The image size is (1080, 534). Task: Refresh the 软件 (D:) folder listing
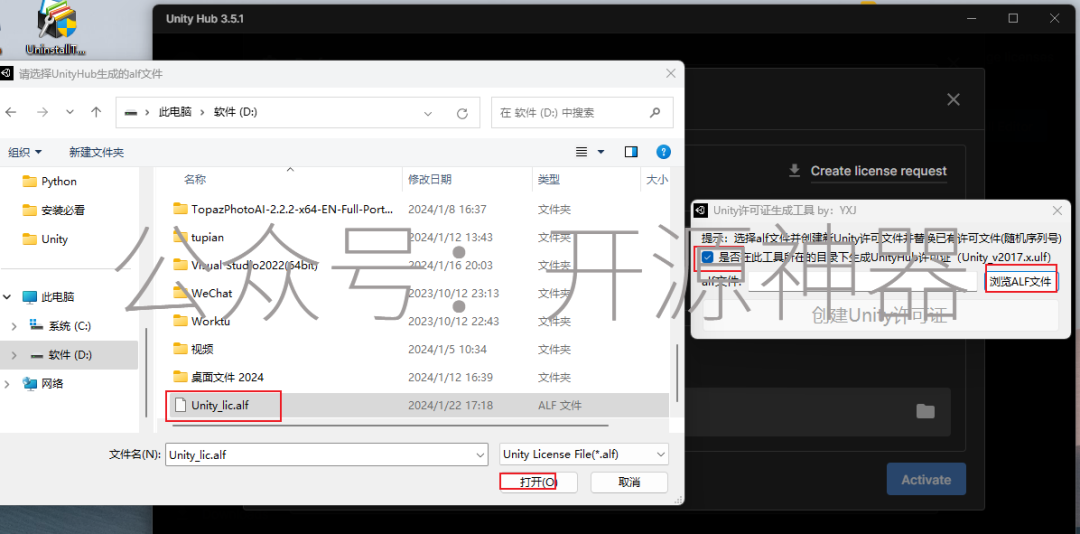click(463, 112)
